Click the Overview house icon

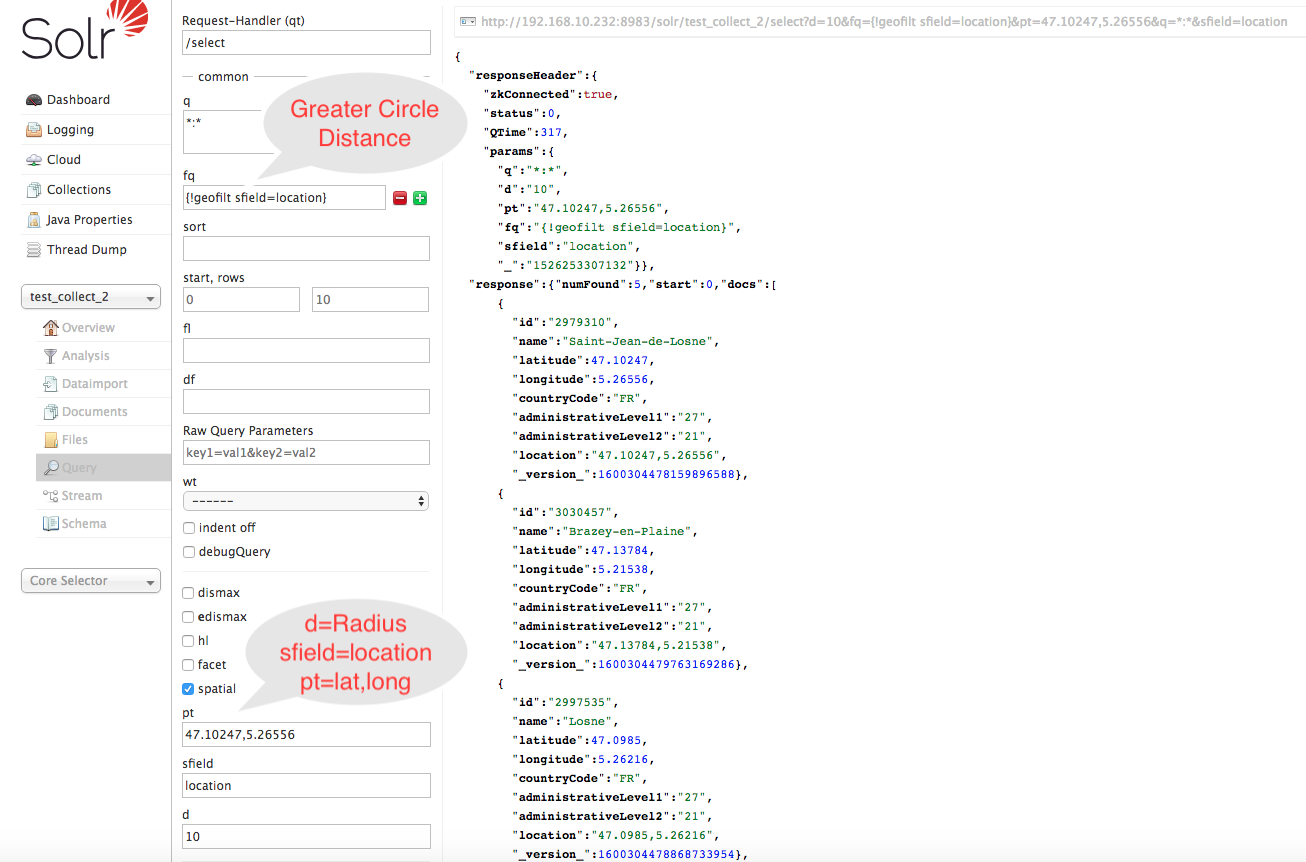click(x=51, y=328)
